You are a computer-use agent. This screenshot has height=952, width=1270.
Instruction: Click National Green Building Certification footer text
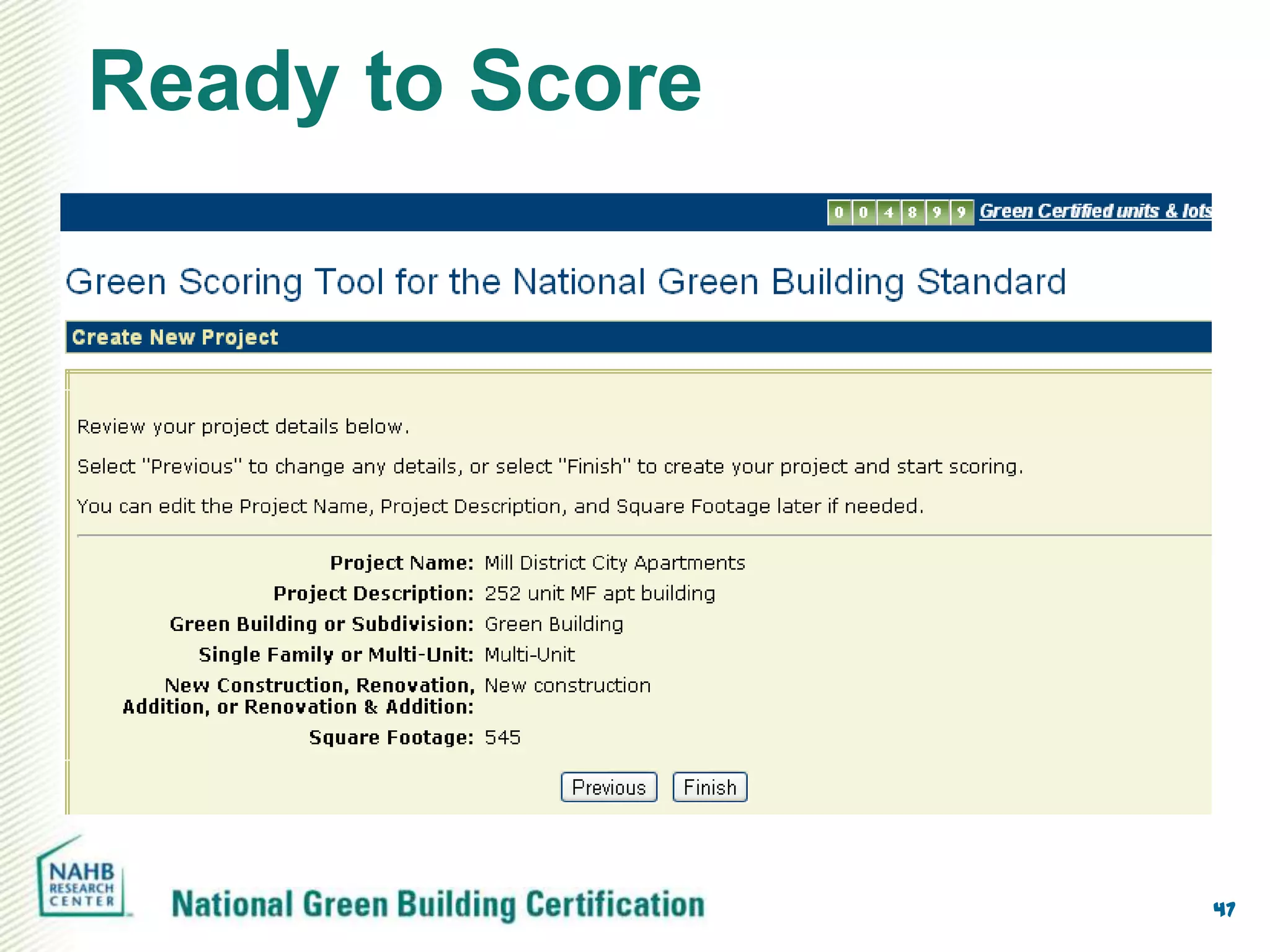438,904
